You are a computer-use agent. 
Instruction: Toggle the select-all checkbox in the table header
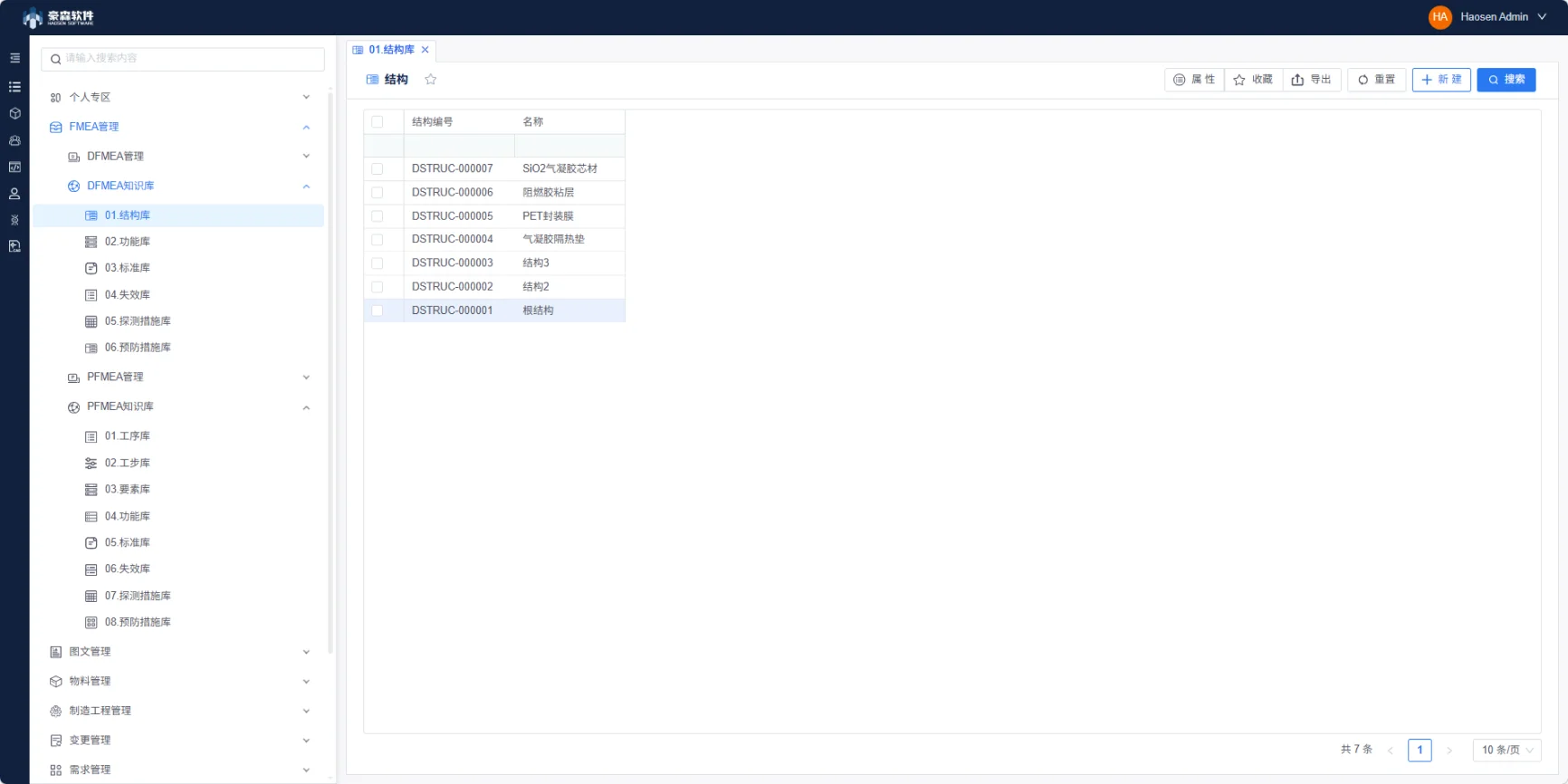378,122
